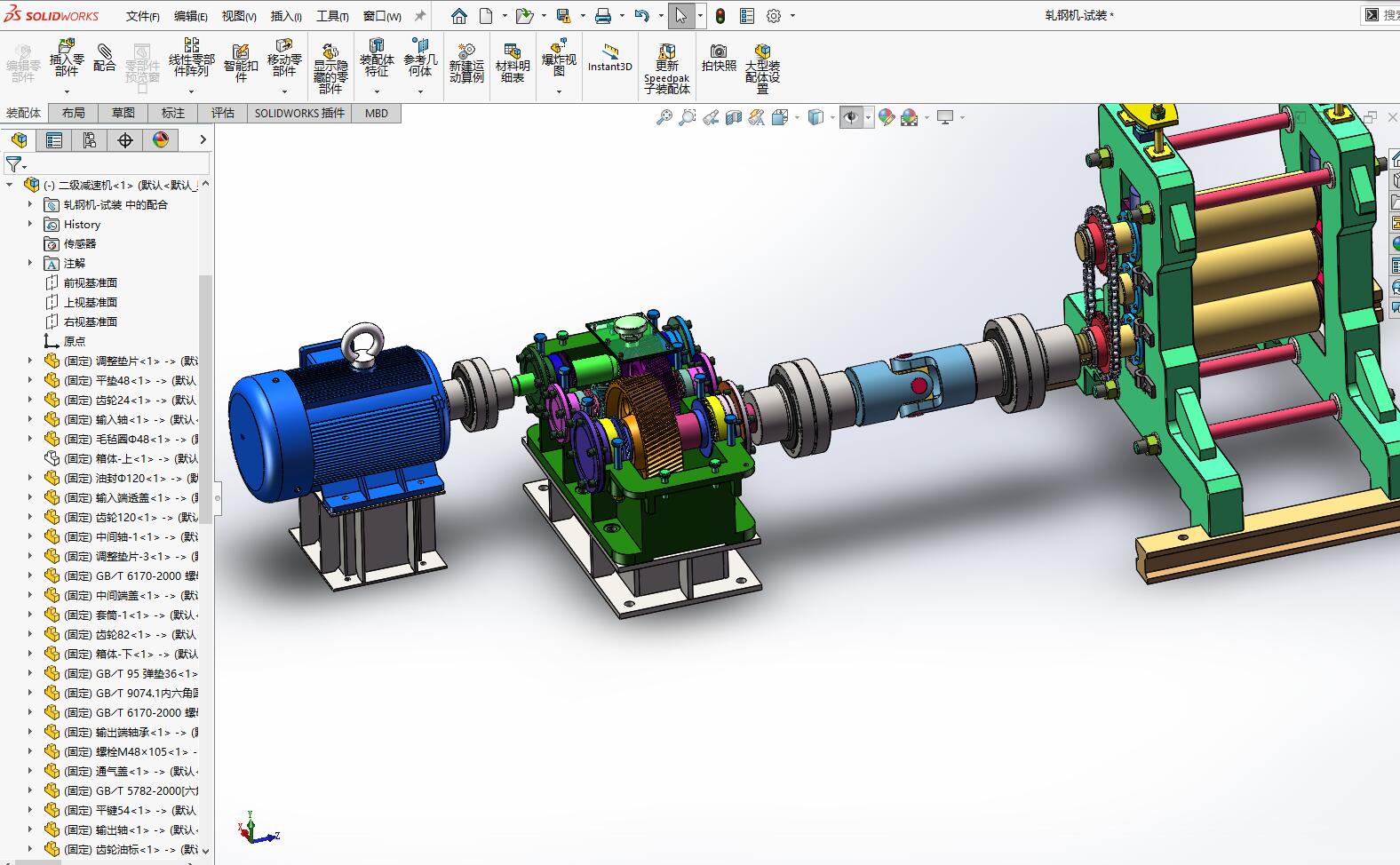Toggle the Instant3D button
Image resolution: width=1400 pixels, height=865 pixels.
click(609, 59)
